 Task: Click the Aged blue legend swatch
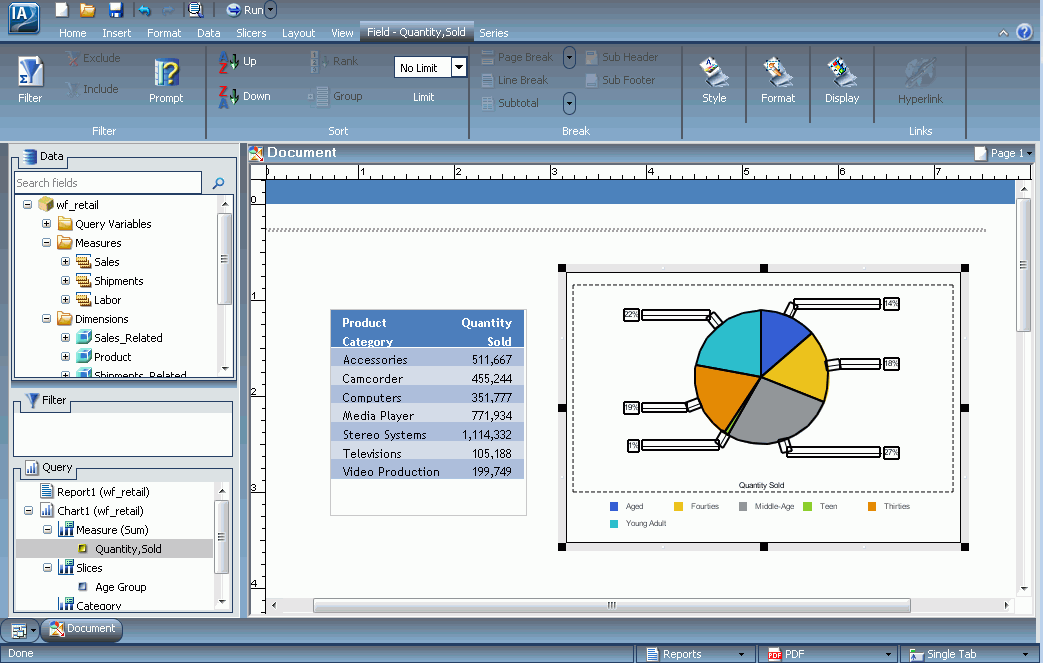point(614,507)
